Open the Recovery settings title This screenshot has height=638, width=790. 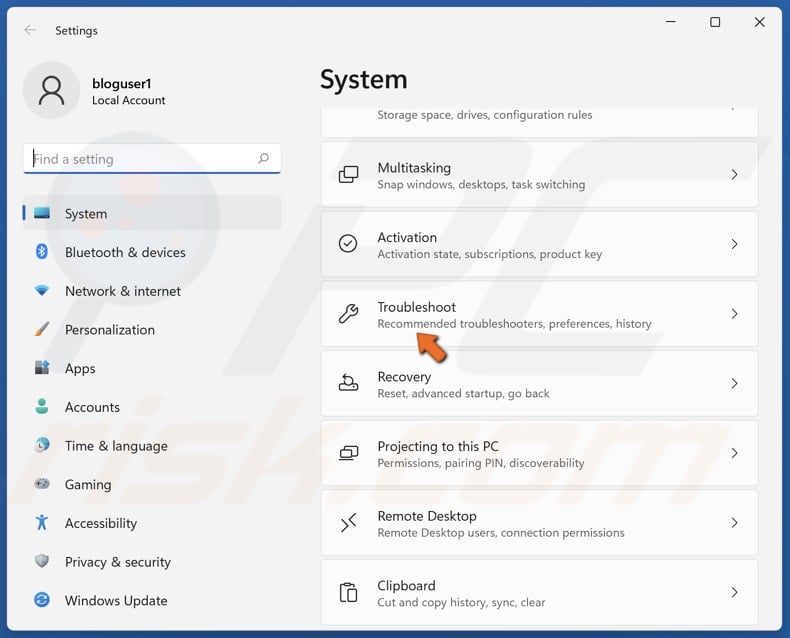[404, 376]
